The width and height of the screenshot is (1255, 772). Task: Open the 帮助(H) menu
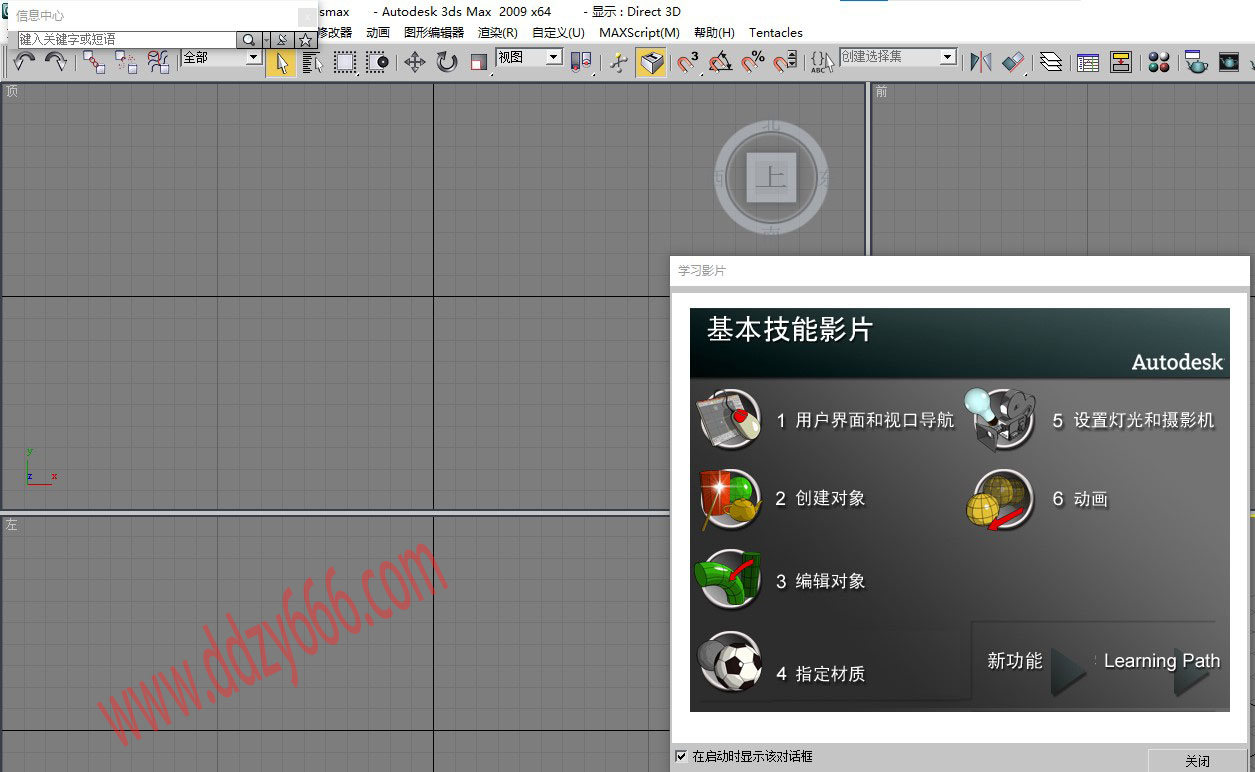coord(714,32)
